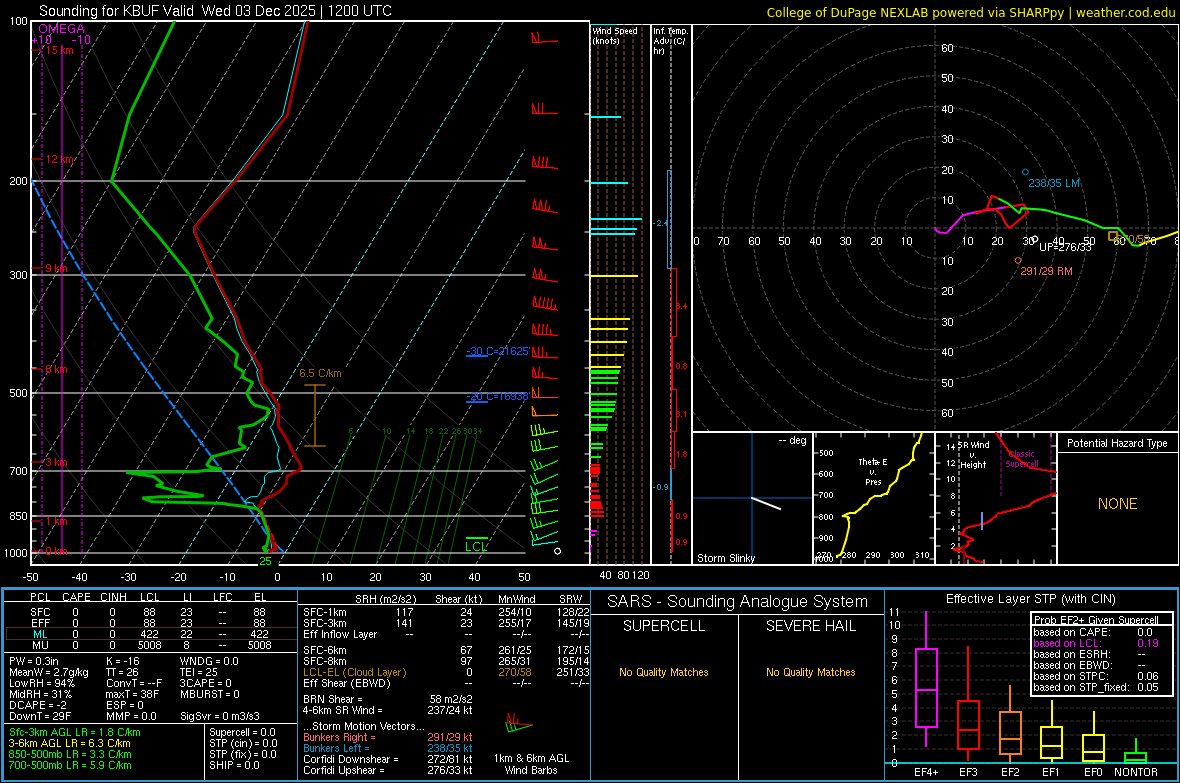Select the MU parcel row

pos(149,645)
